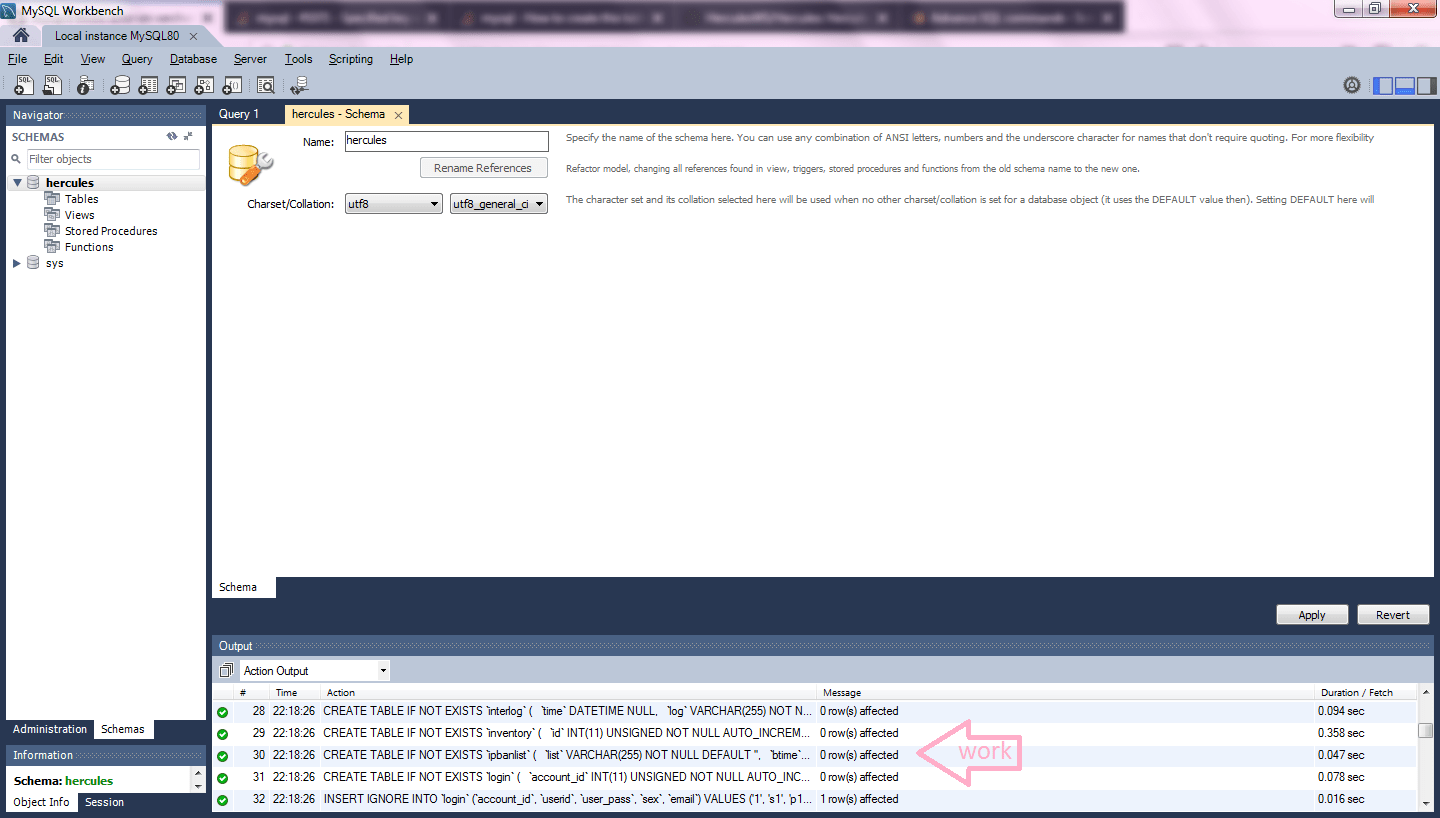Open the Action Output filter dropdown
Image resolution: width=1440 pixels, height=818 pixels.
(381, 670)
